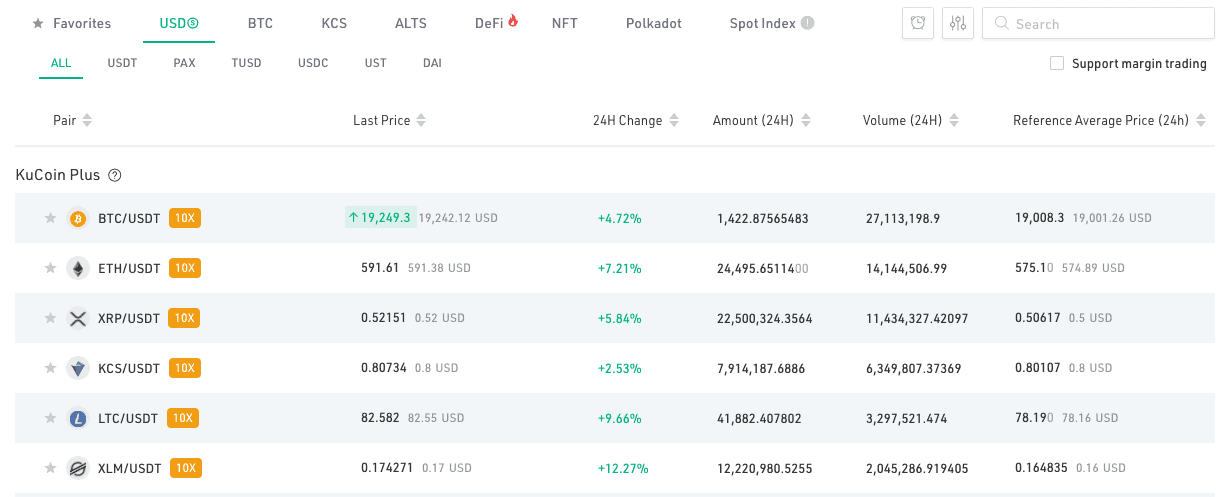Filter pairs by USDT
The width and height of the screenshot is (1230, 497).
(x=122, y=63)
